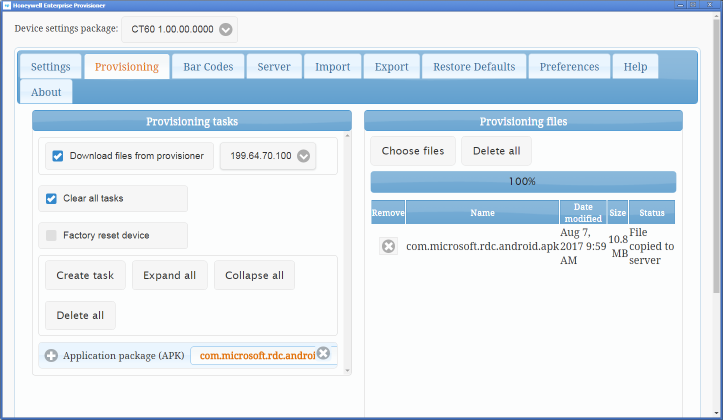
Task: Open the Device settings package dropdown
Action: tap(179, 30)
